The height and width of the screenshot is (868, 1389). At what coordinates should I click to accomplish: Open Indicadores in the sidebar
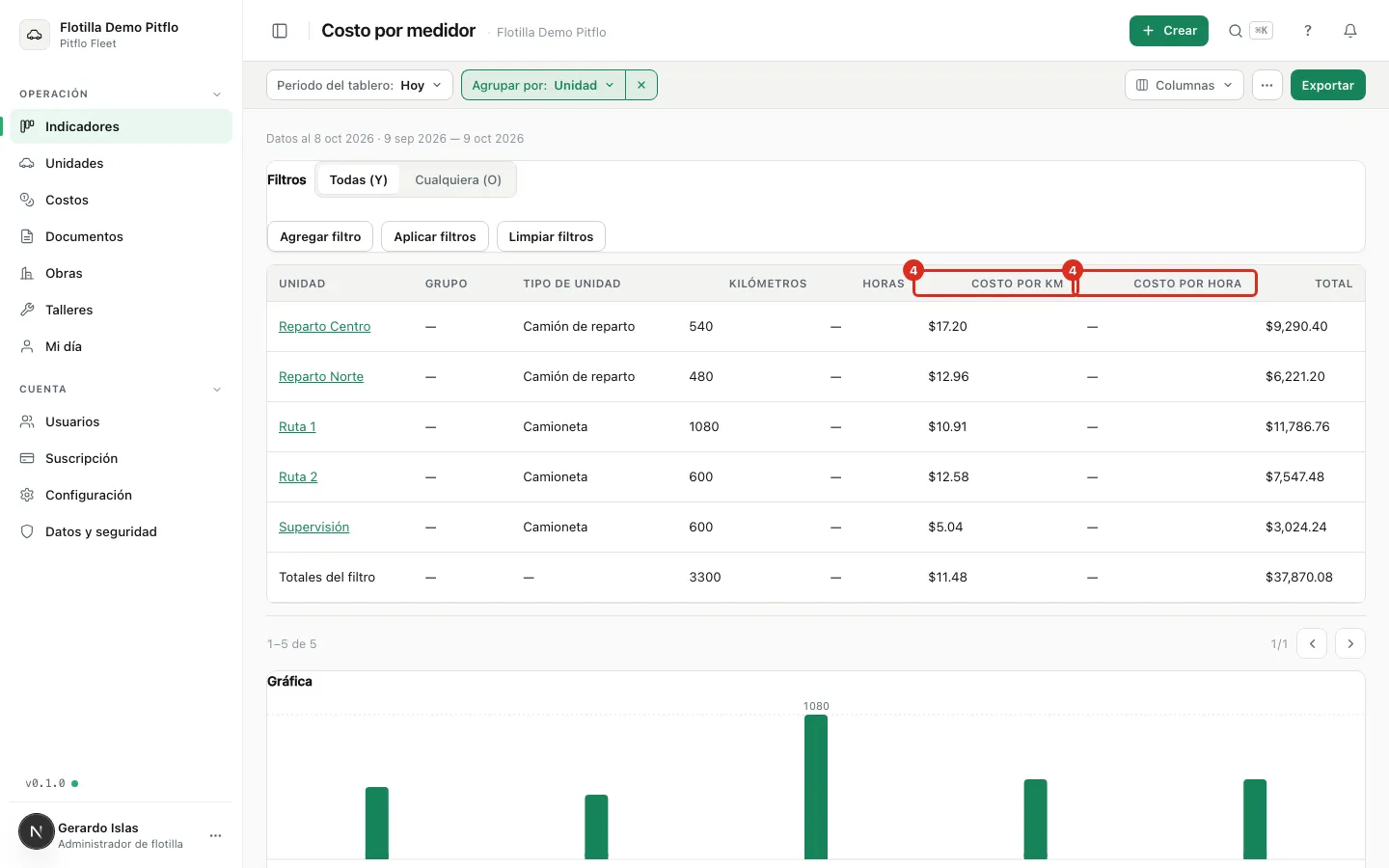[x=122, y=126]
